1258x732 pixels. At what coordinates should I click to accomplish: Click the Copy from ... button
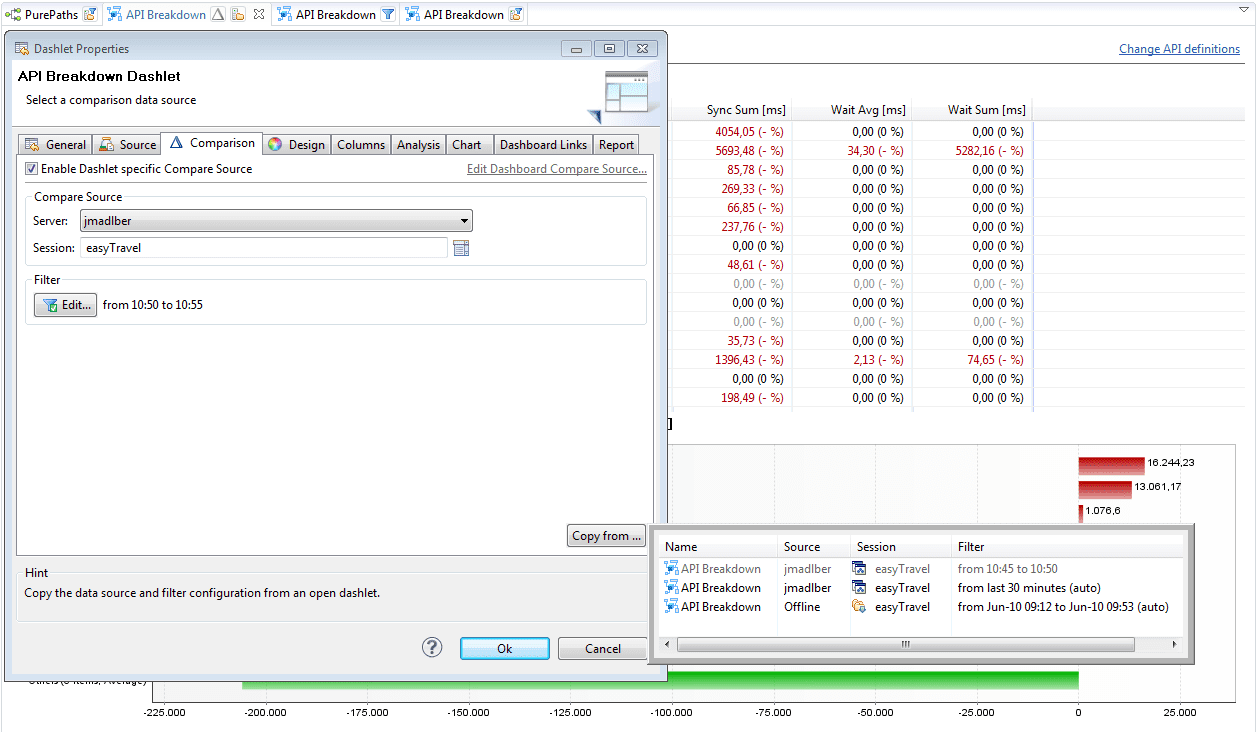point(607,536)
